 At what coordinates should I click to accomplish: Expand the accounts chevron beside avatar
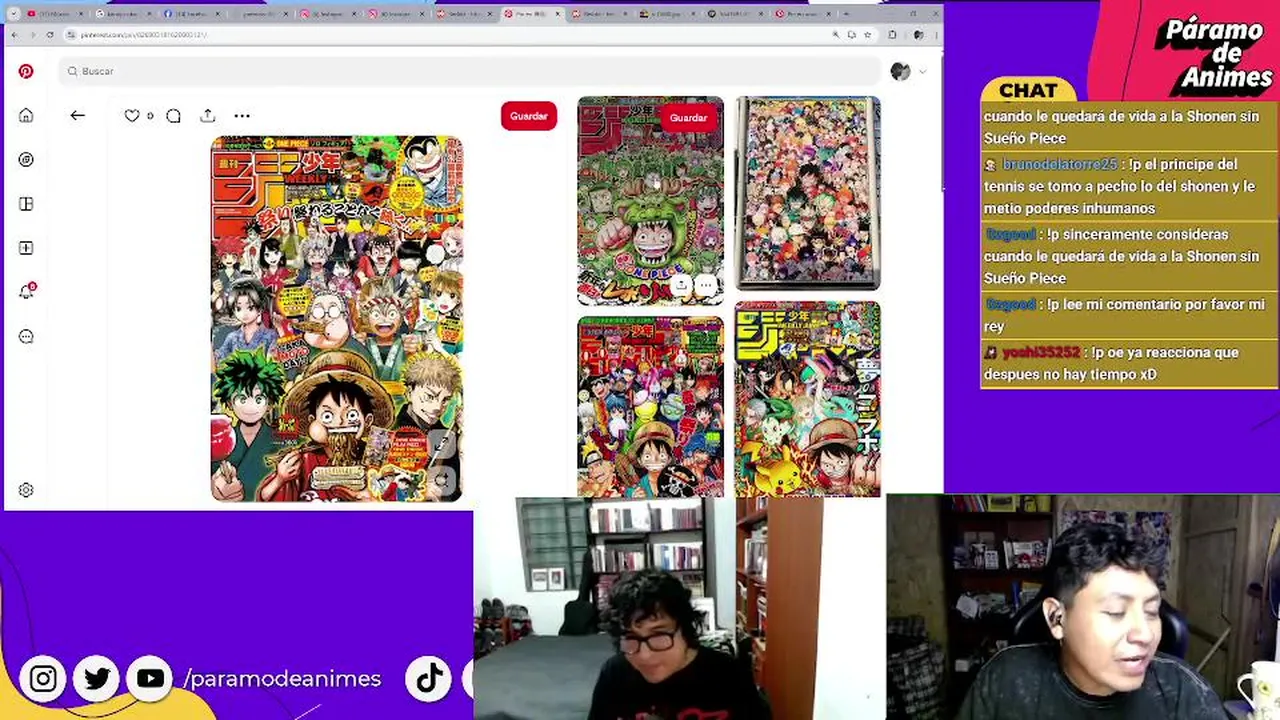coord(922,71)
